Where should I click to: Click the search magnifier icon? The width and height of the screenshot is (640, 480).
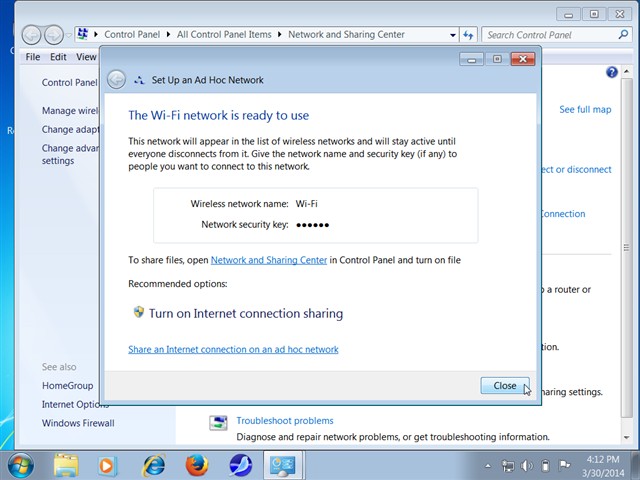(x=623, y=35)
